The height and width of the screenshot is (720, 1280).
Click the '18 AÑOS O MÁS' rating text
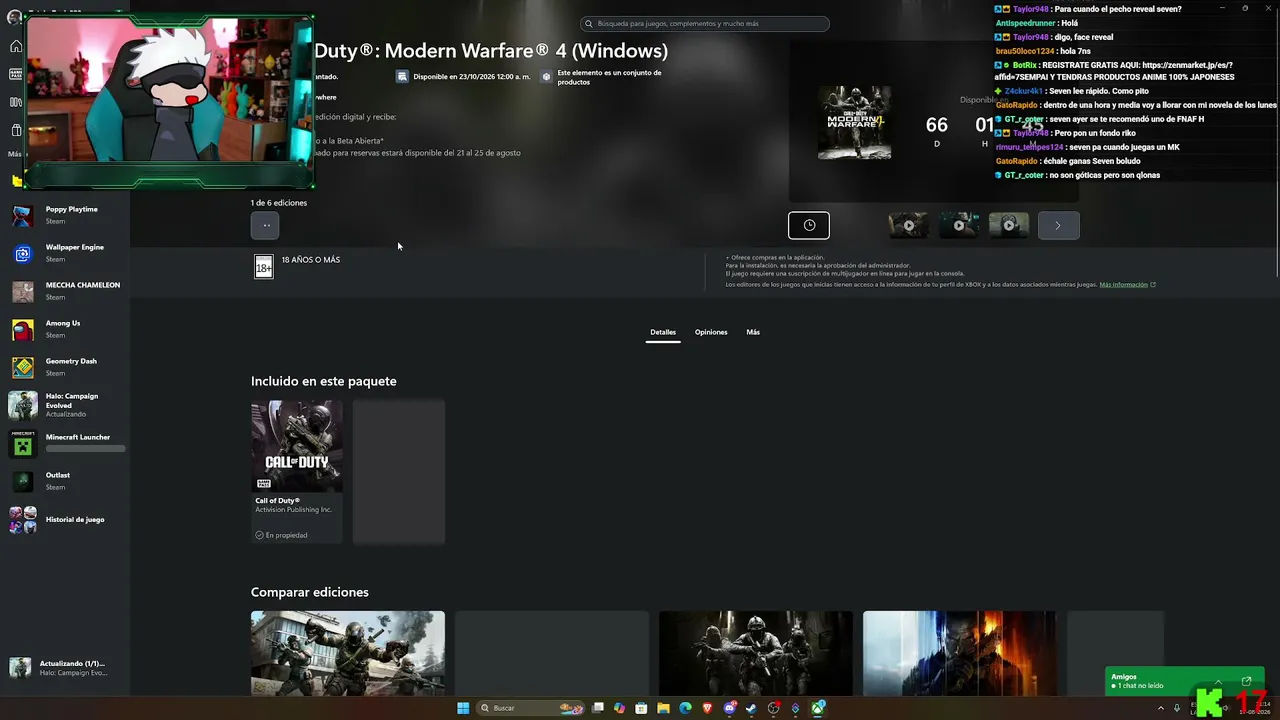[311, 260]
